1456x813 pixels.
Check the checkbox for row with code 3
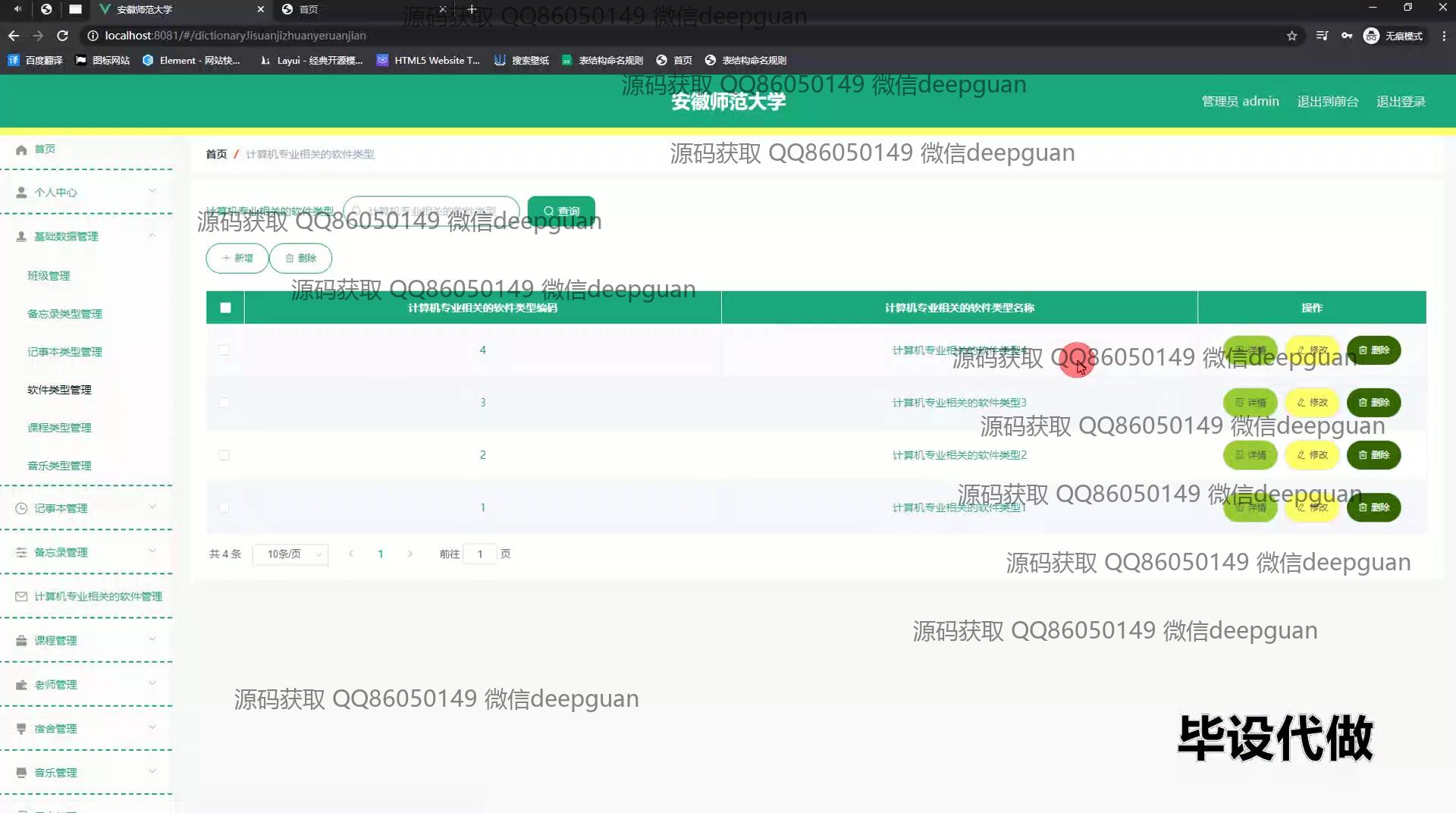coord(224,403)
